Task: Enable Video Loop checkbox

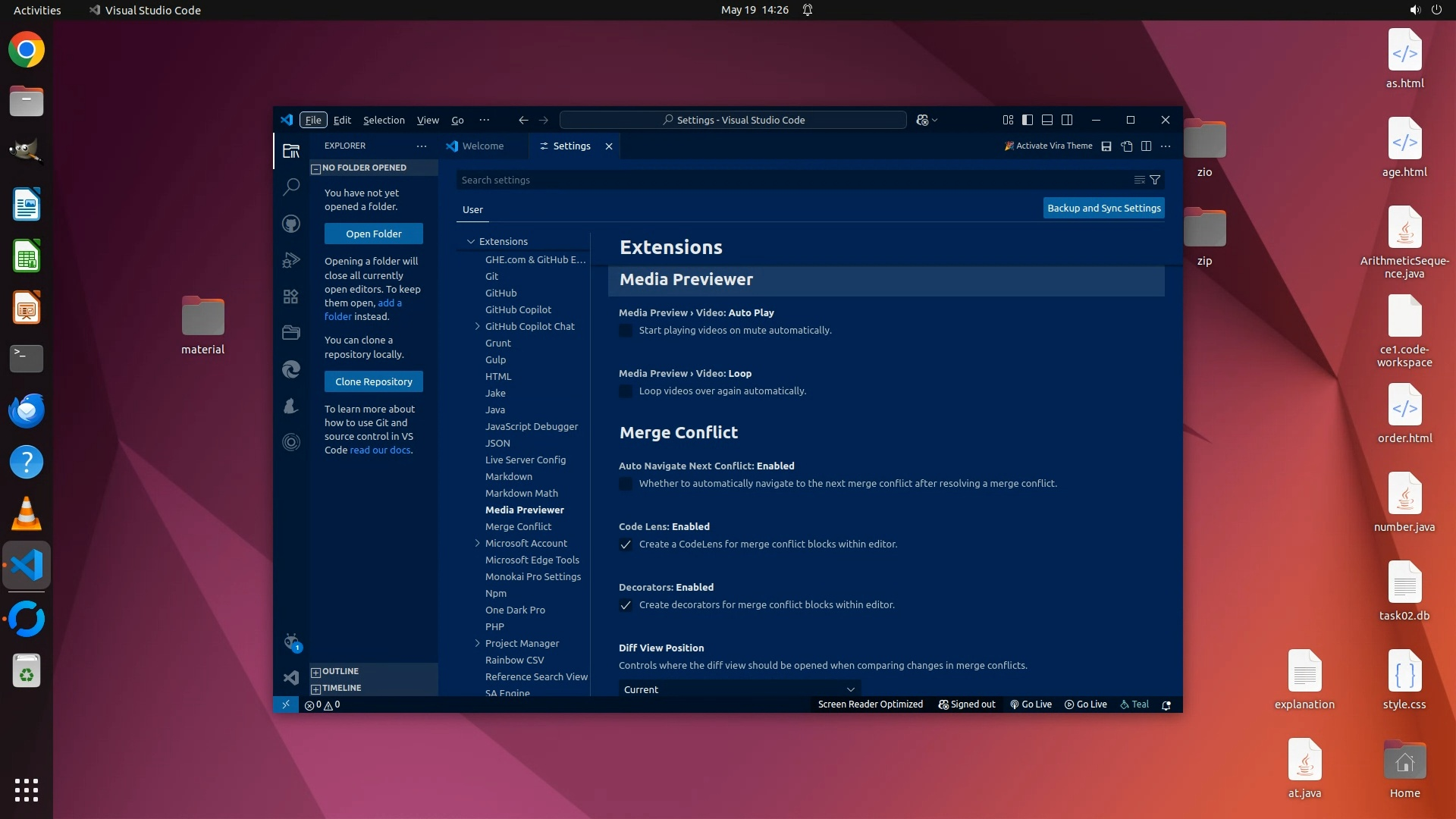Action: (626, 391)
